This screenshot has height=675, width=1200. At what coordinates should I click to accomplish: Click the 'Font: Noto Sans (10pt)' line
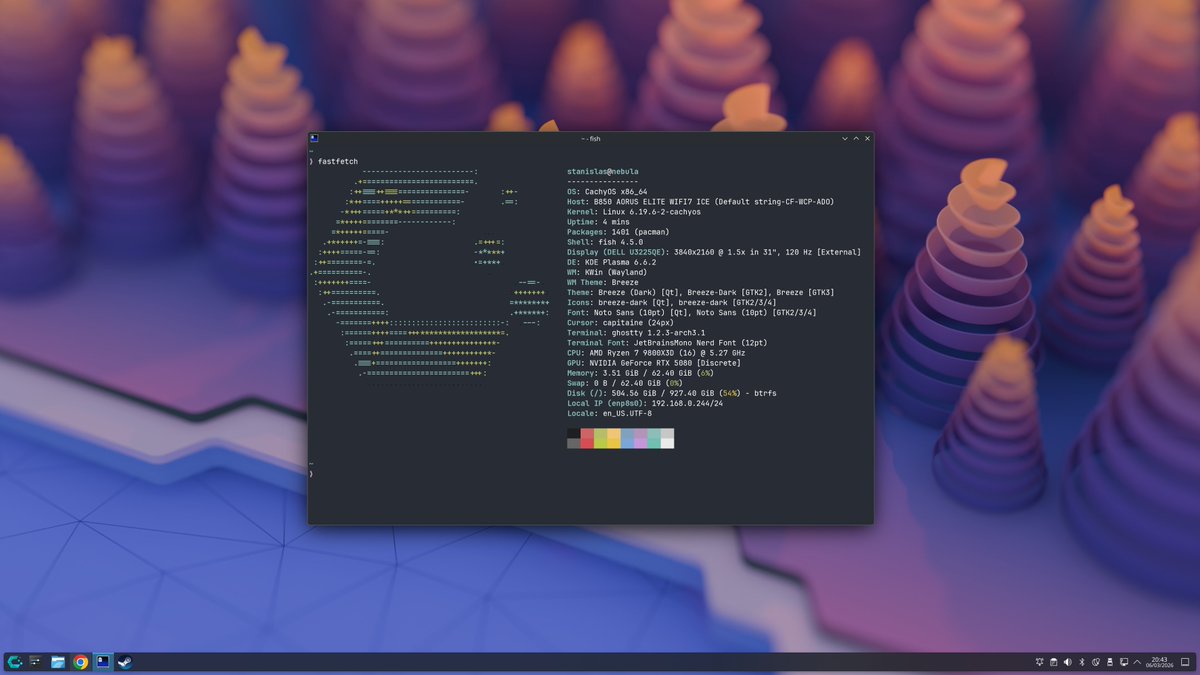pyautogui.click(x=691, y=312)
